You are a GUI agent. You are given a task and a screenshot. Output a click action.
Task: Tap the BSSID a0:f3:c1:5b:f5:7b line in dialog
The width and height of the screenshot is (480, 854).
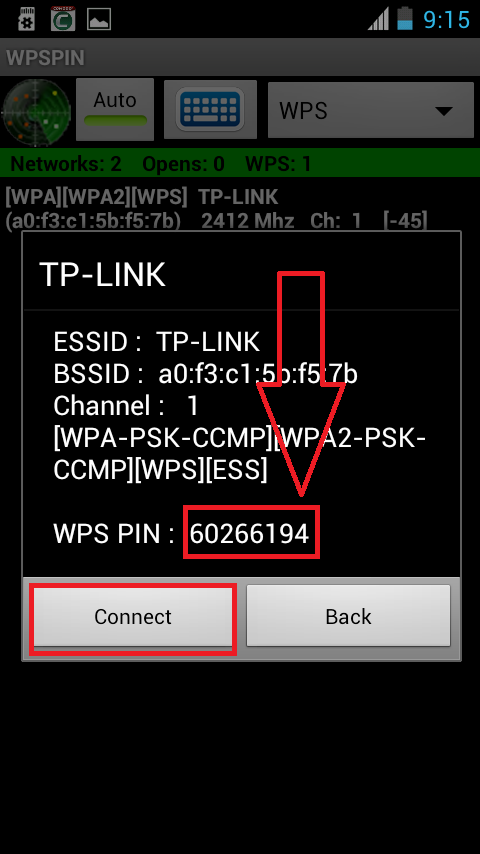(x=205, y=374)
